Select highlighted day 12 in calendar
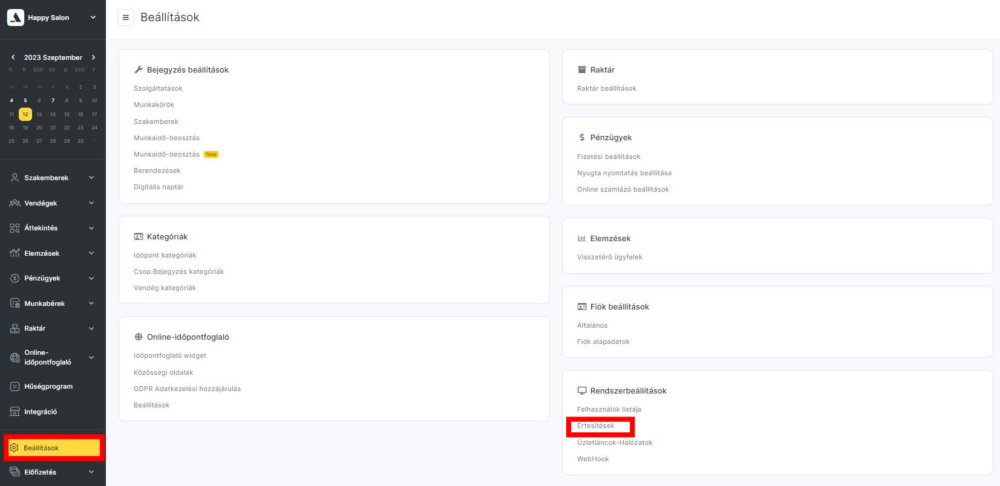This screenshot has width=1000, height=486. [25, 114]
